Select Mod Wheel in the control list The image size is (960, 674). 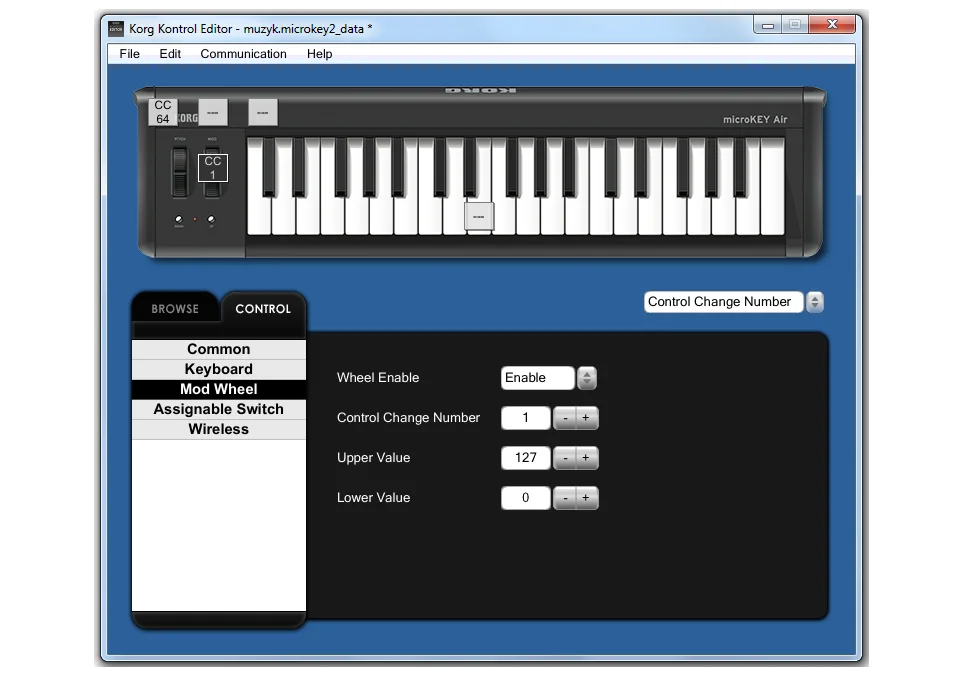point(219,389)
